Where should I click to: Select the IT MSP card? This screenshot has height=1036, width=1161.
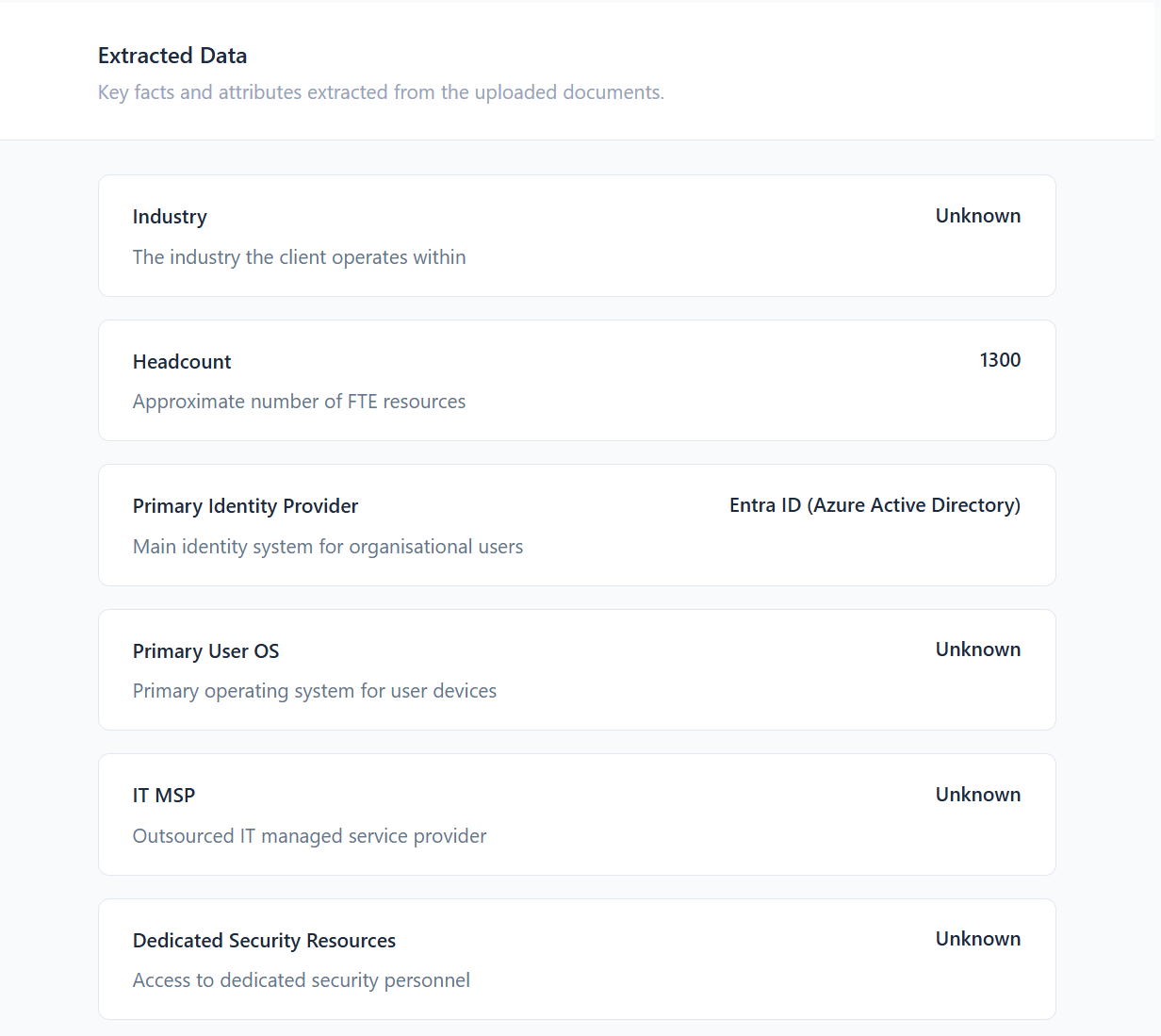(x=577, y=814)
